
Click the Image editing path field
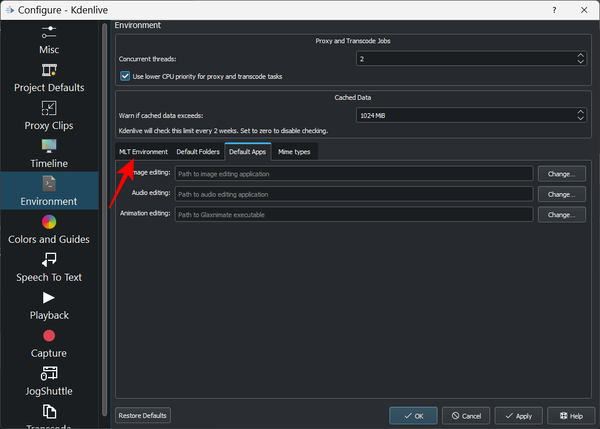pyautogui.click(x=354, y=174)
